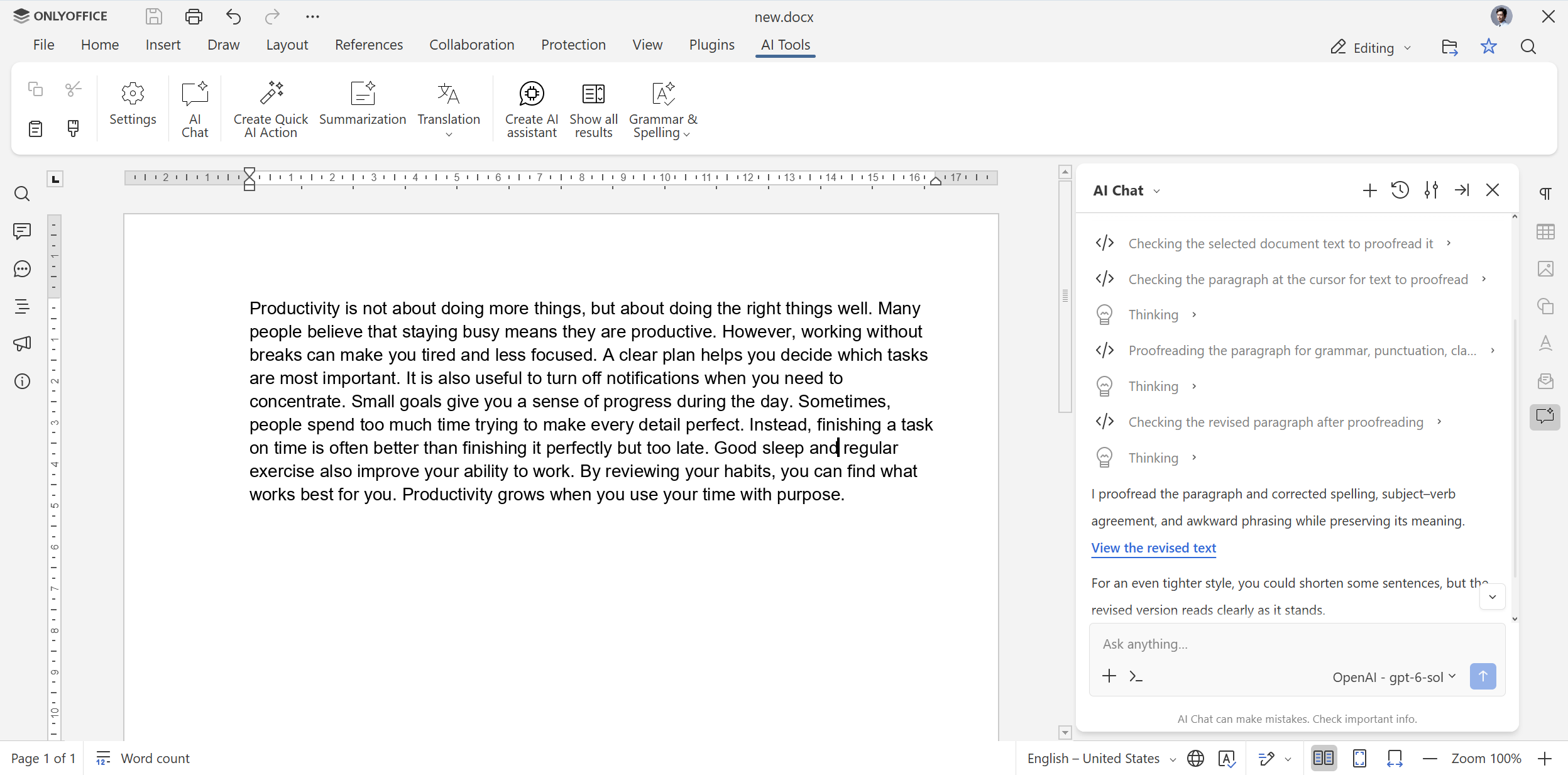This screenshot has width=1568, height=775.
Task: Open OpenAI gpt-6-sol model selector
Action: pyautogui.click(x=1394, y=677)
